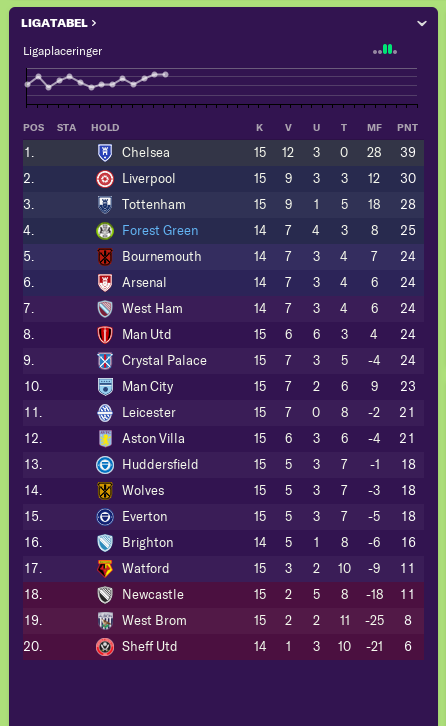Collapse the Ligatabel panel with the chevron
Image resolution: width=446 pixels, height=726 pixels.
(421, 23)
